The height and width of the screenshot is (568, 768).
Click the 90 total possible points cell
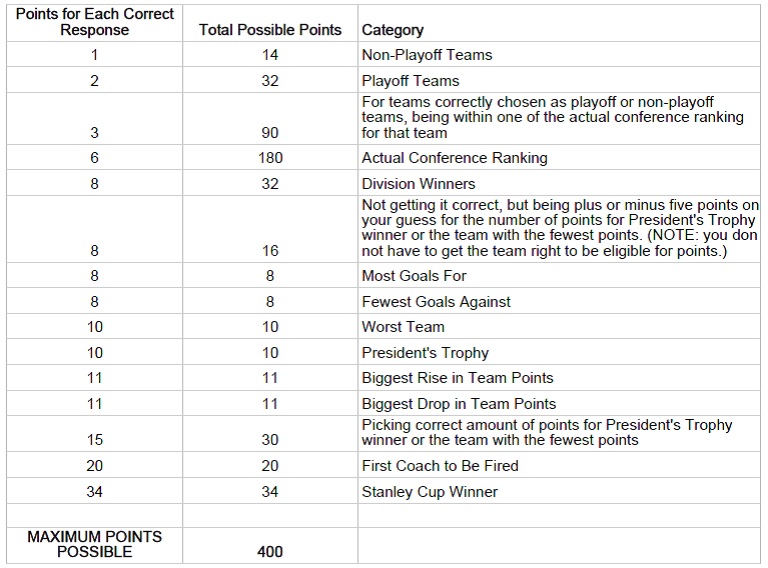(270, 118)
